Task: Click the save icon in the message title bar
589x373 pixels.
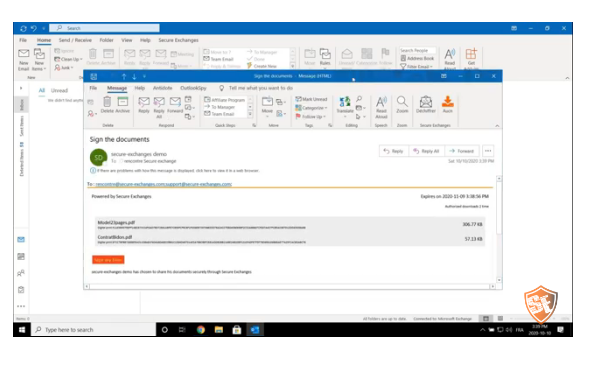Action: (94, 76)
